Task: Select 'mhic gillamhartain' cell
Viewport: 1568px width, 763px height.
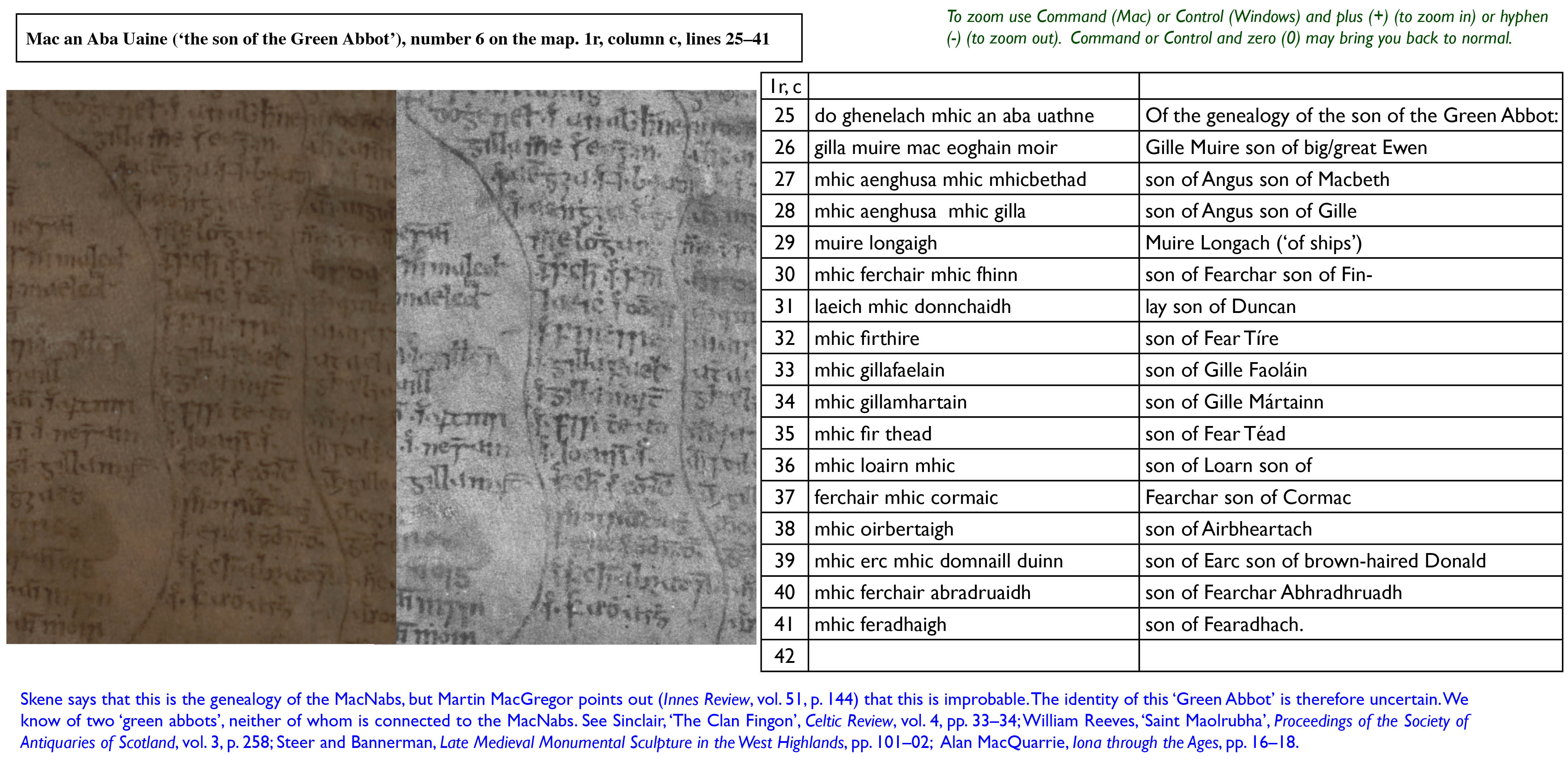Action: tap(973, 401)
